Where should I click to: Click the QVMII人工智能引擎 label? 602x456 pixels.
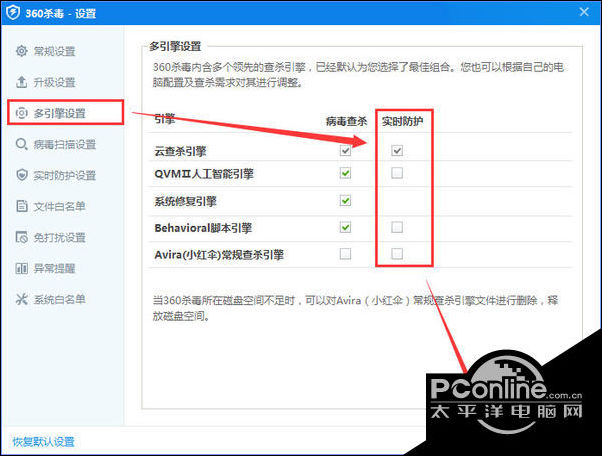pyautogui.click(x=204, y=174)
